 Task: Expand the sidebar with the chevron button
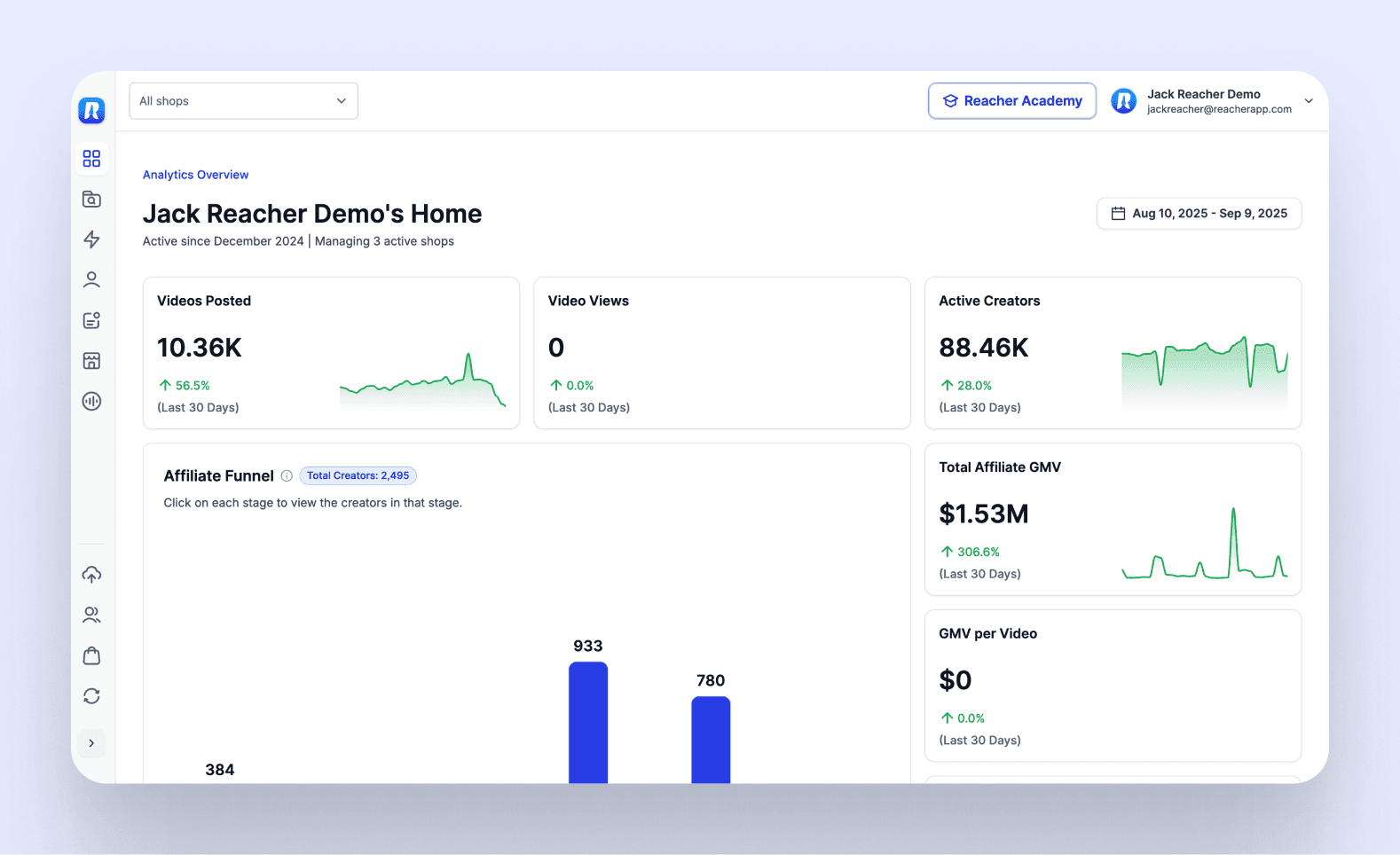91,743
